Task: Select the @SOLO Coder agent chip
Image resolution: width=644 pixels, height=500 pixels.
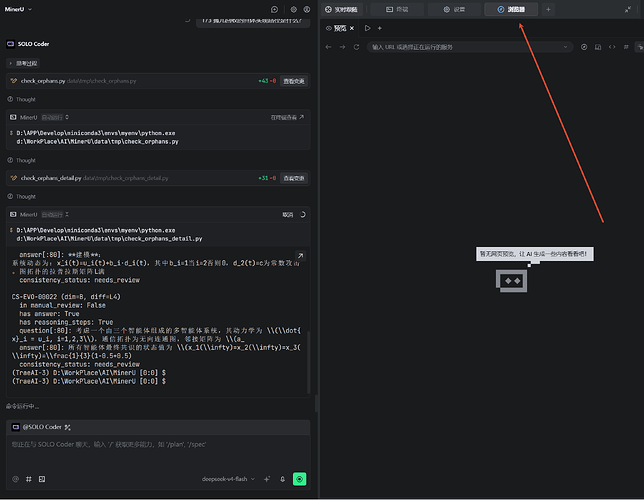Action: [37, 427]
